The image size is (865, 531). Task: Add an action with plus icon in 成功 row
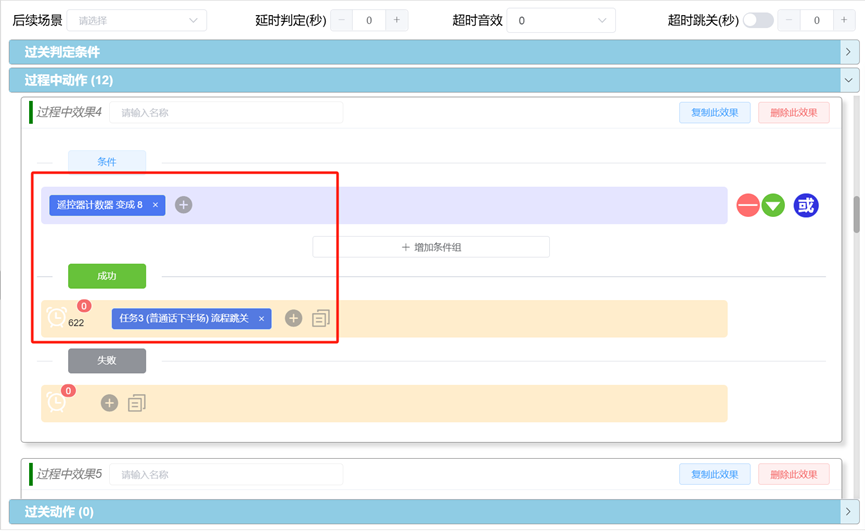click(293, 318)
